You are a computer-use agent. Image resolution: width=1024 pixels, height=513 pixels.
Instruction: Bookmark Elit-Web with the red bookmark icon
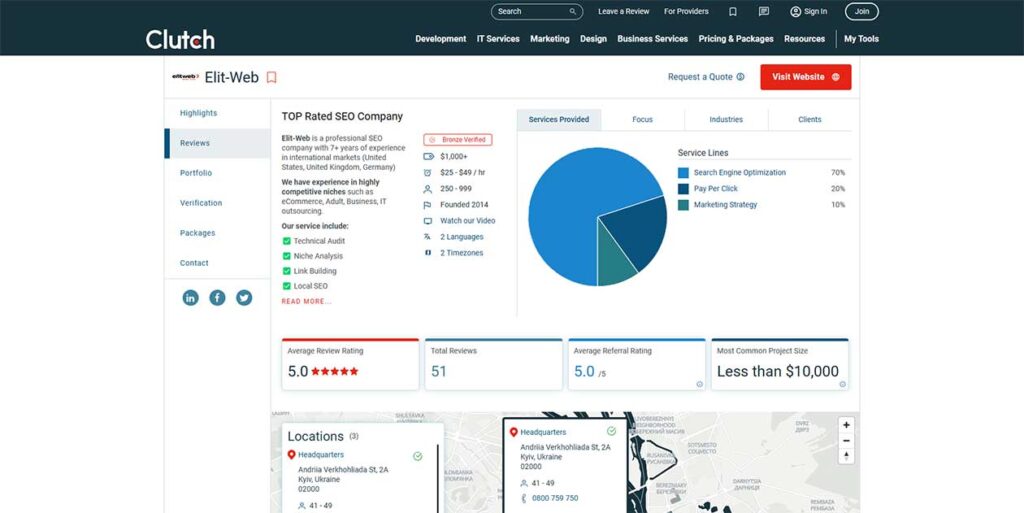point(272,78)
